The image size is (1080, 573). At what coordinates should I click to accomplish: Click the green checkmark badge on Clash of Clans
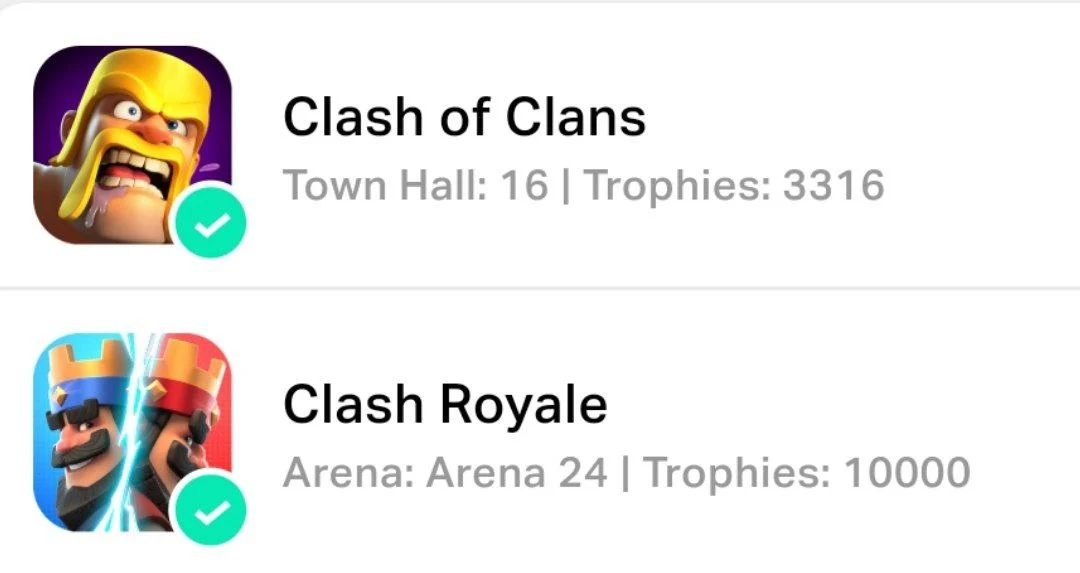click(210, 223)
